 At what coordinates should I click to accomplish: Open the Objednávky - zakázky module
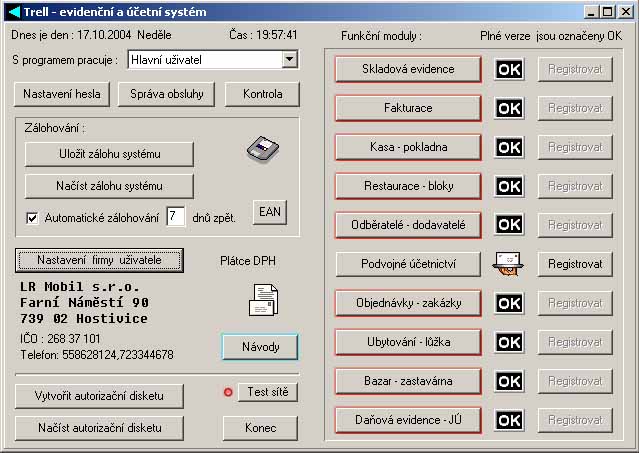pos(408,303)
